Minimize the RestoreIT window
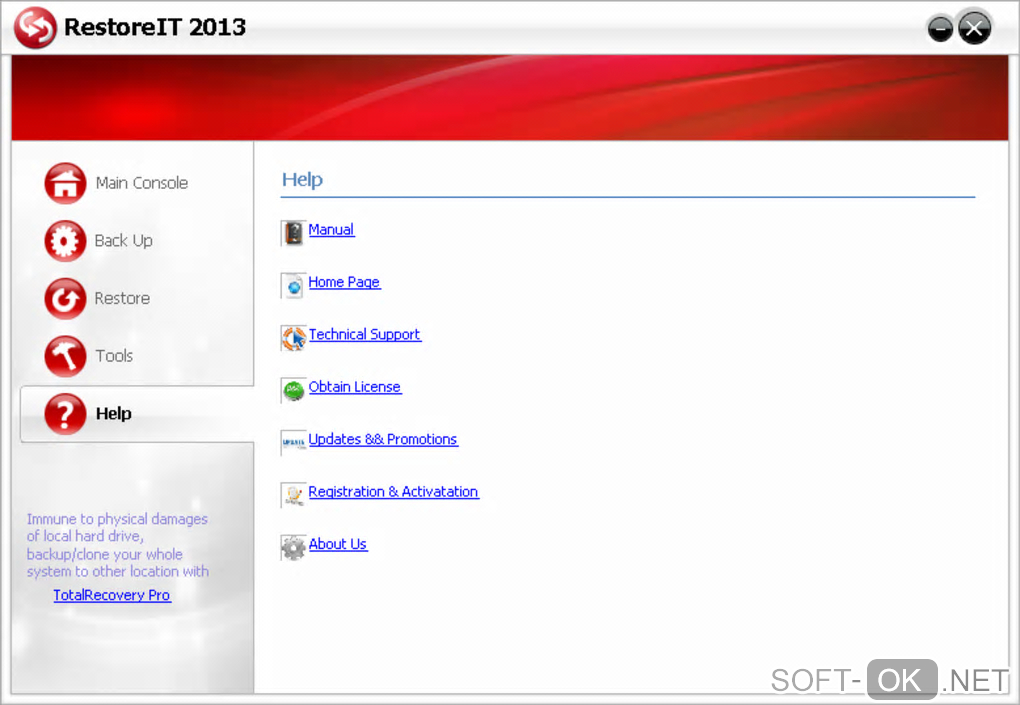Screen dimensions: 1020x705 tap(940, 29)
